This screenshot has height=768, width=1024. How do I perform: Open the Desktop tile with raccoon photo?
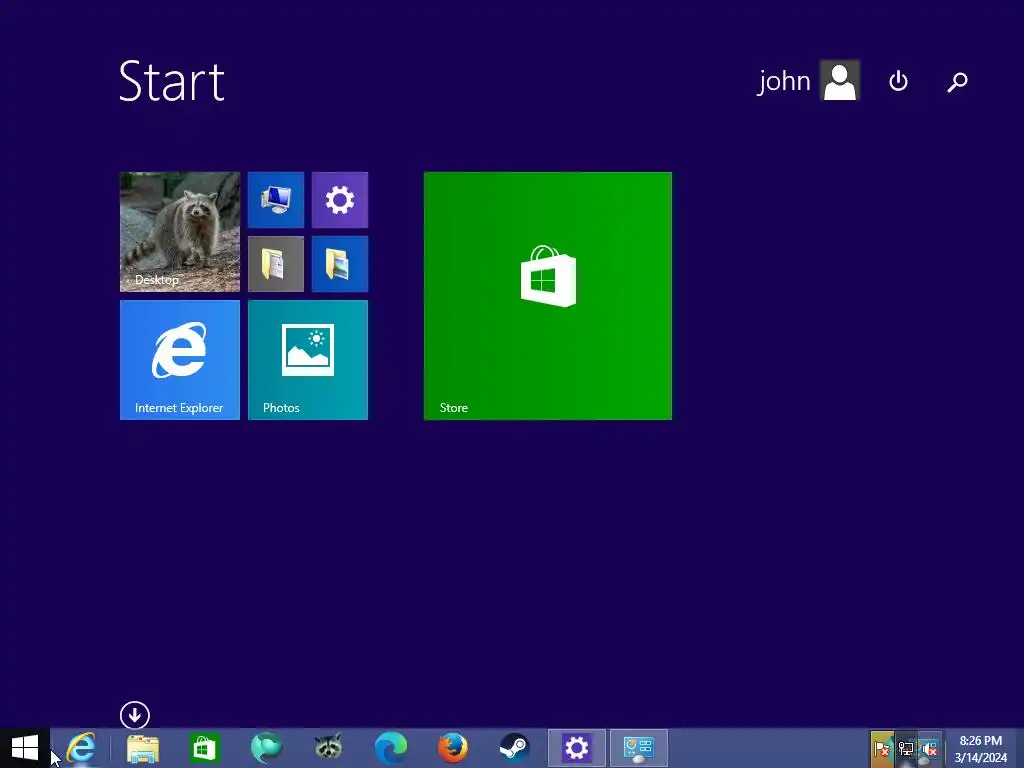[x=180, y=231]
